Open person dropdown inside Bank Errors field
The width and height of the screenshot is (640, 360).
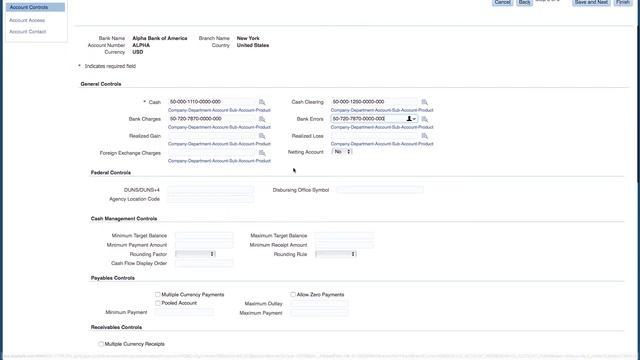(x=411, y=119)
